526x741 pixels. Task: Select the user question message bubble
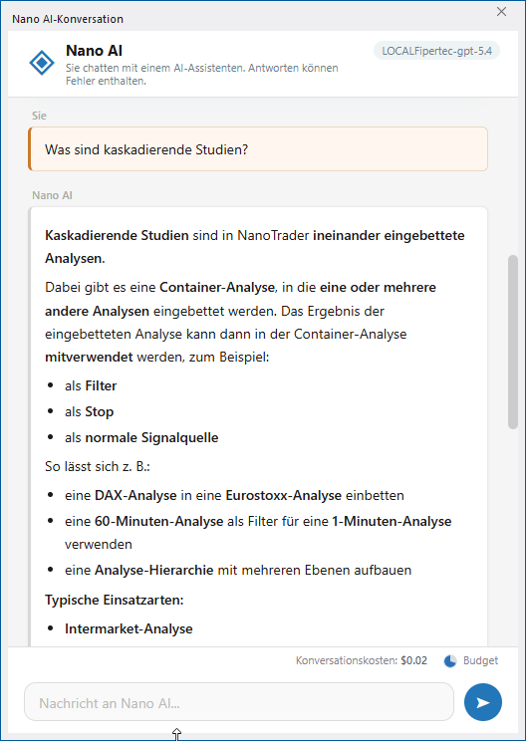click(x=258, y=149)
